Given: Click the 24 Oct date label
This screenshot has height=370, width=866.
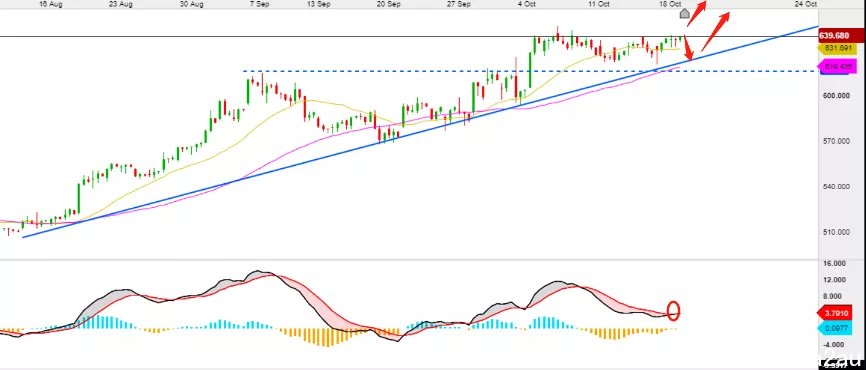Looking at the screenshot, I should (x=806, y=4).
